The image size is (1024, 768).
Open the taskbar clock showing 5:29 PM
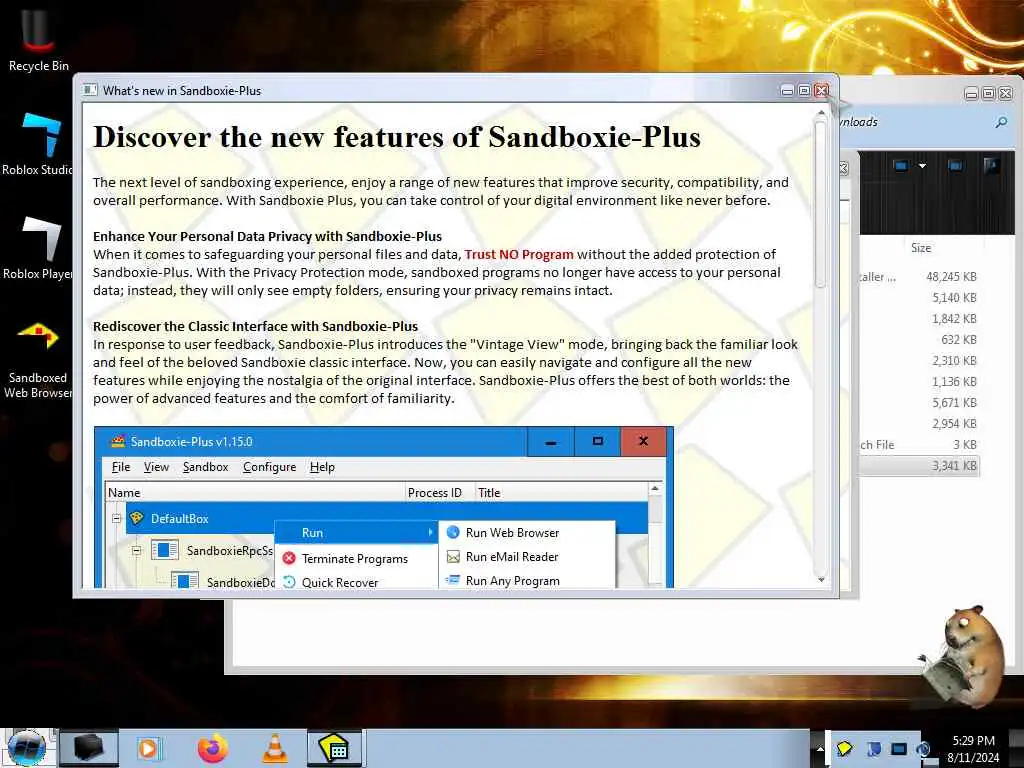(x=973, y=748)
